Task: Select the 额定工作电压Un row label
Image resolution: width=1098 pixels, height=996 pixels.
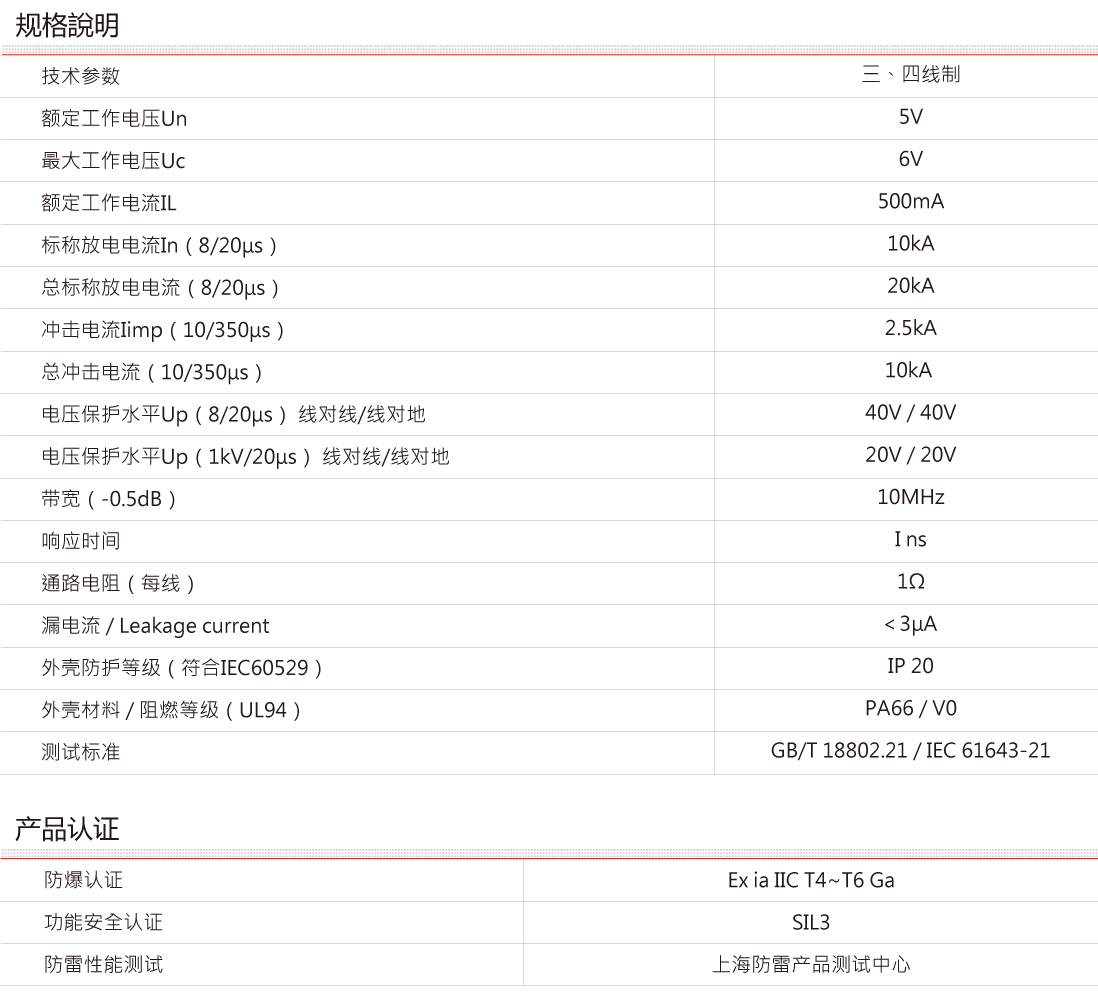Action: (x=114, y=118)
